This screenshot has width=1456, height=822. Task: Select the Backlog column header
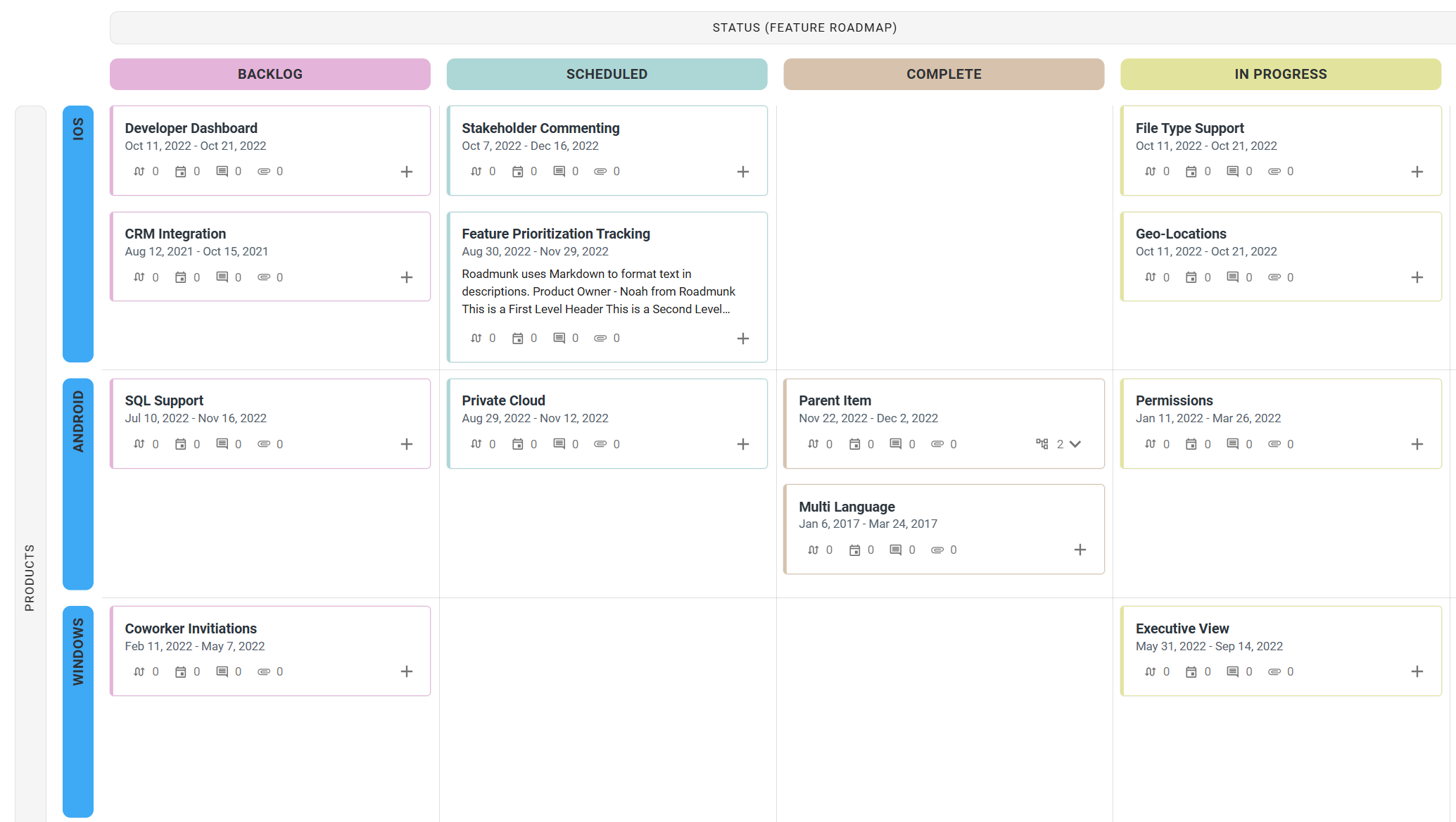pos(270,75)
